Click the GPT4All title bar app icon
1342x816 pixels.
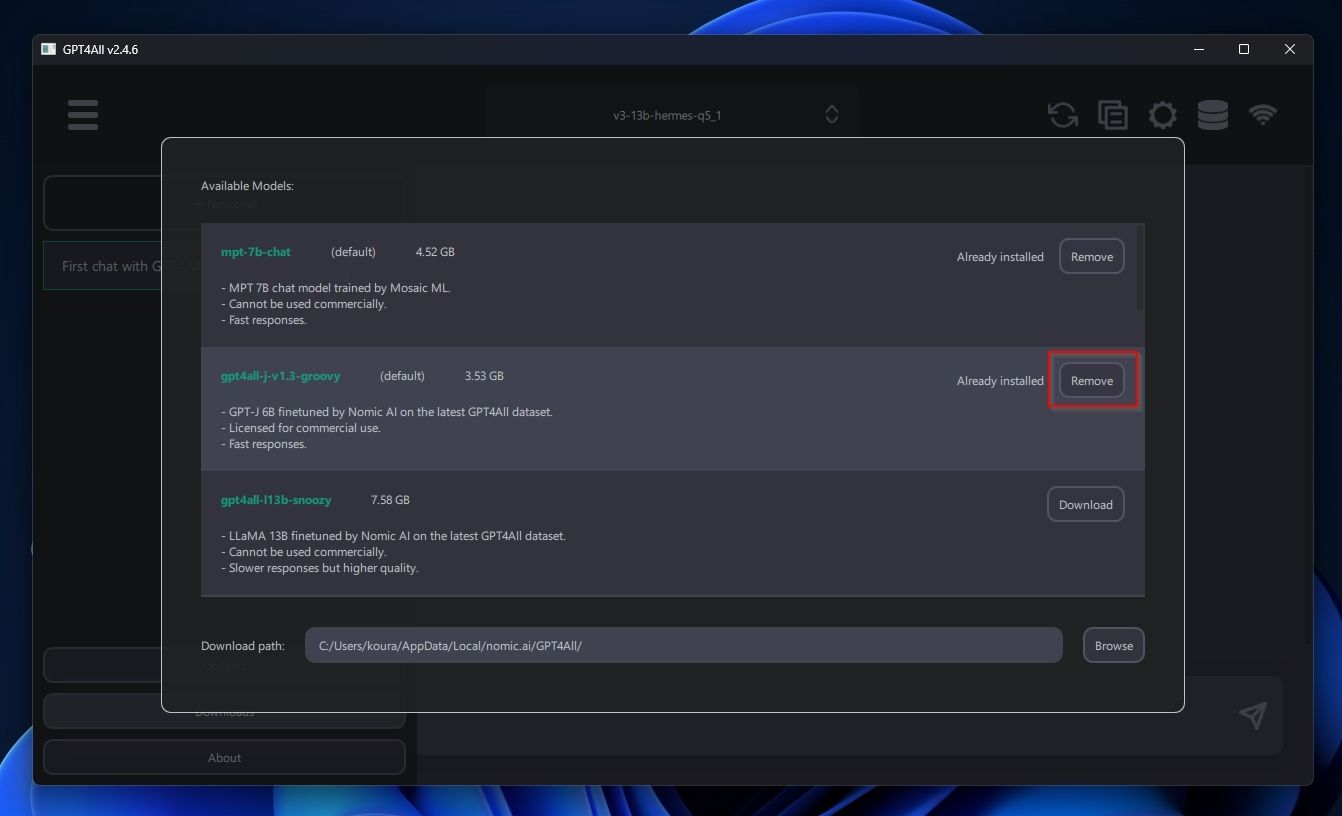[x=48, y=49]
